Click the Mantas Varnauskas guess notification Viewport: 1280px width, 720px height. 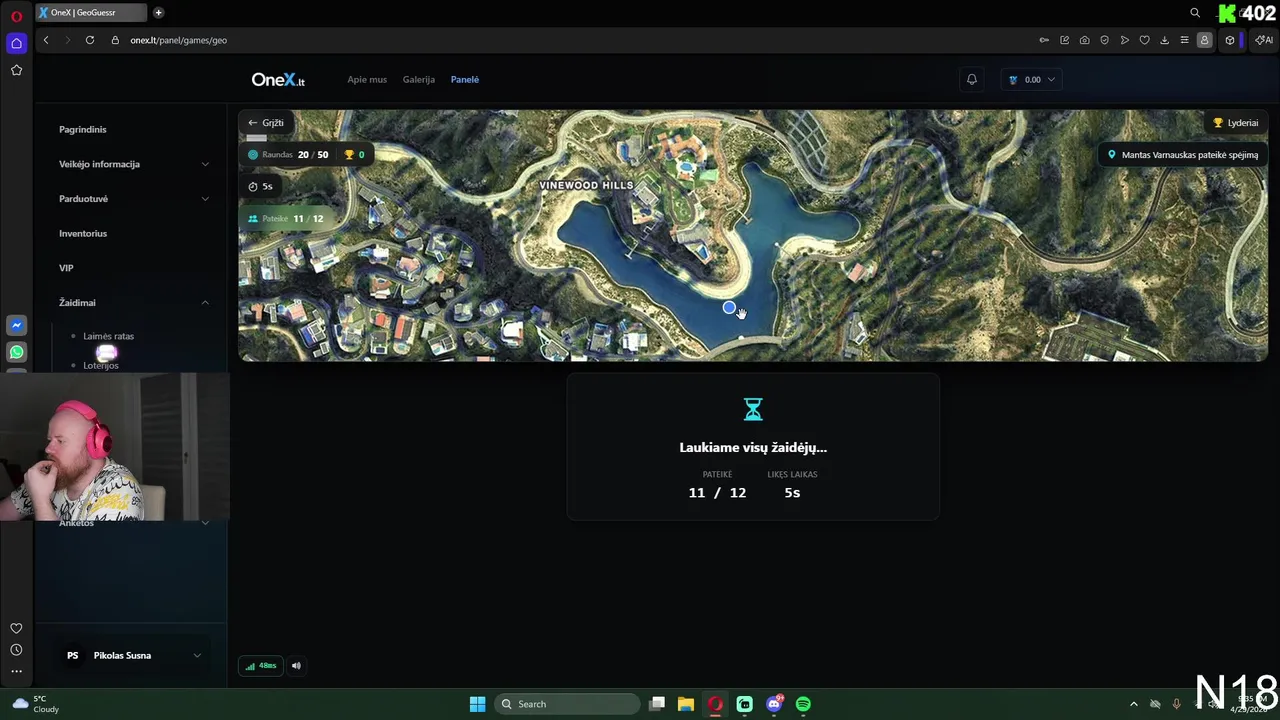[x=1182, y=155]
